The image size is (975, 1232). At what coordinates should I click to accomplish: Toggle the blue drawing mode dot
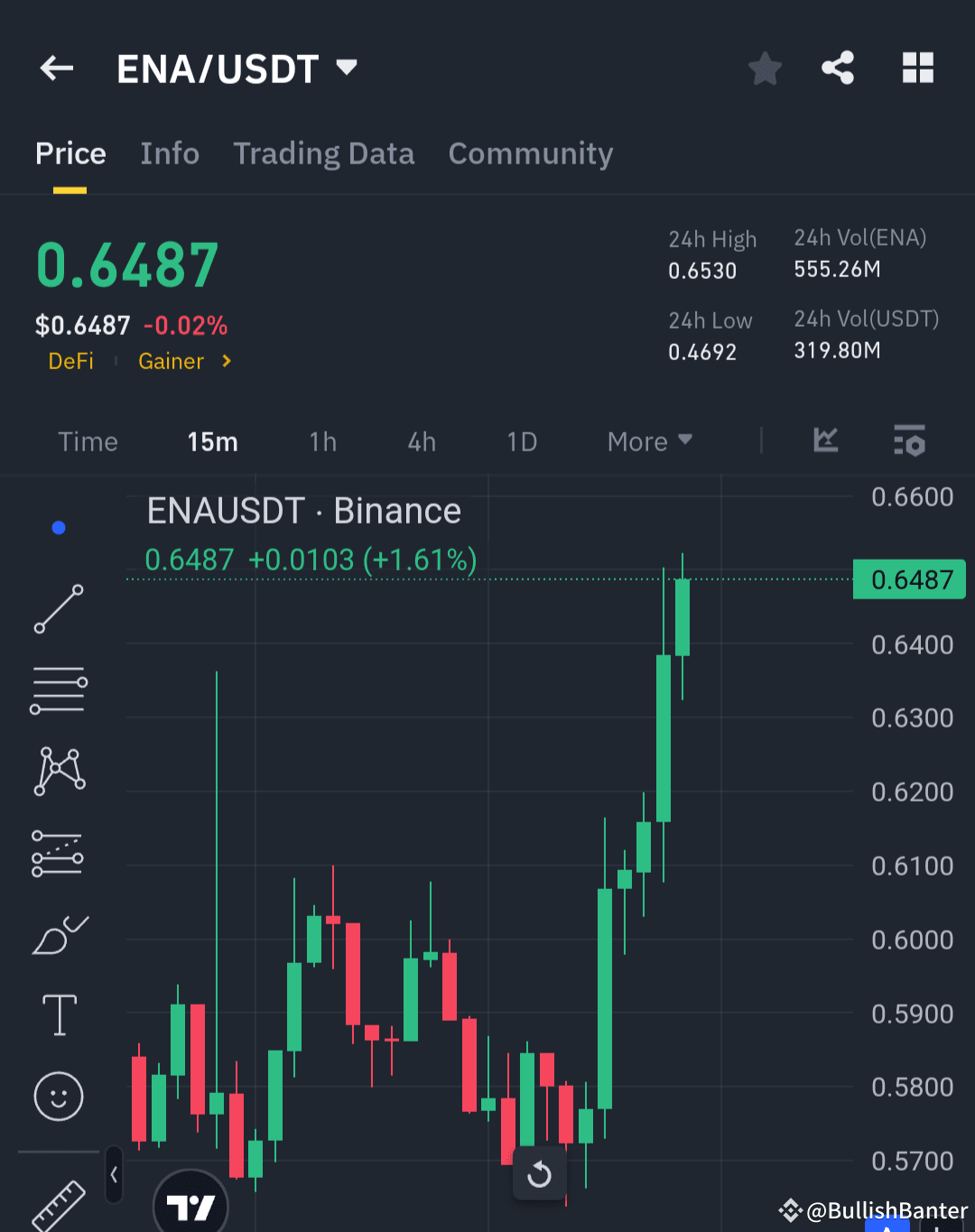[x=59, y=528]
